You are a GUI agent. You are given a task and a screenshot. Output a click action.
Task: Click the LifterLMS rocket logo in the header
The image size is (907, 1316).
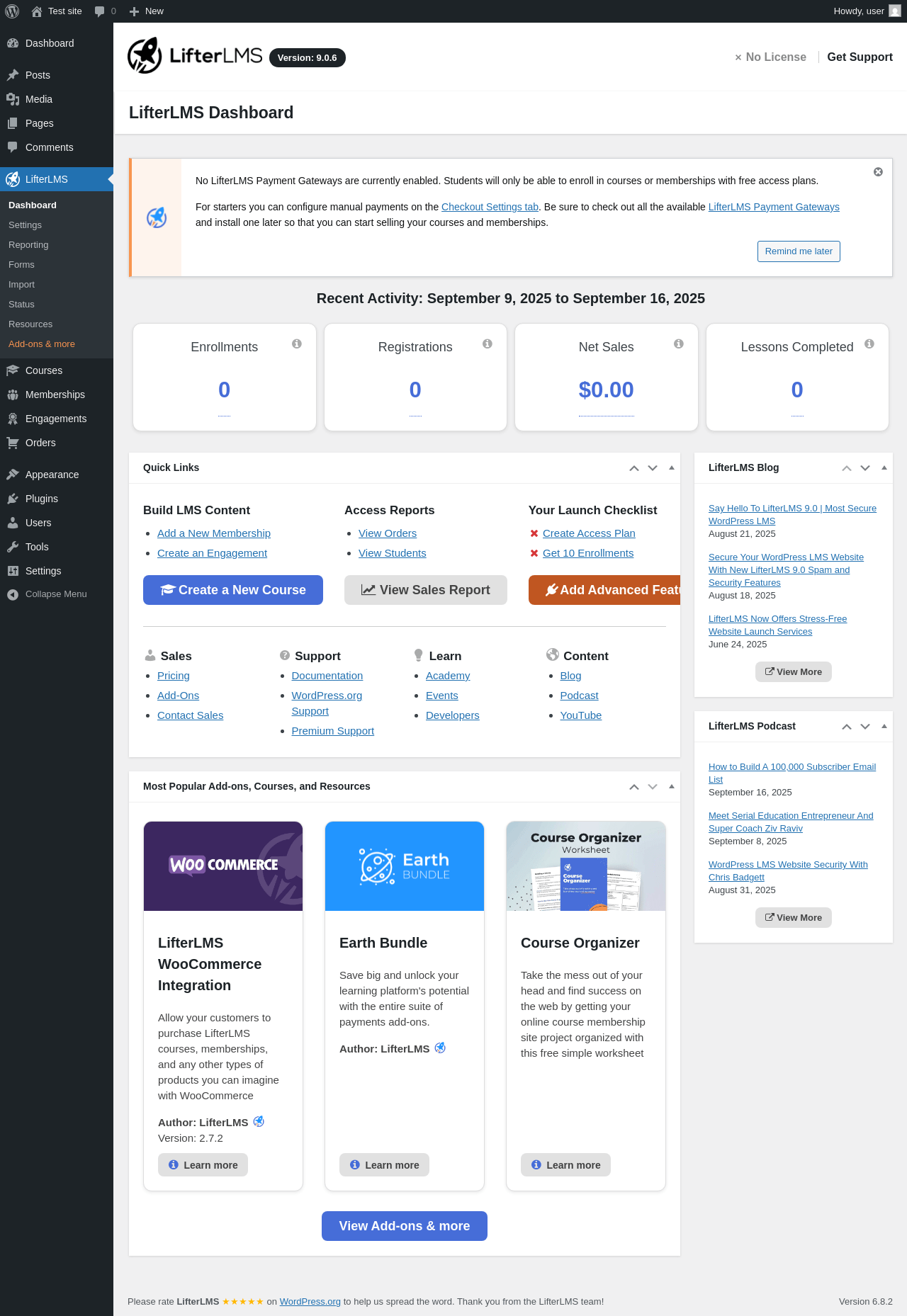145,55
